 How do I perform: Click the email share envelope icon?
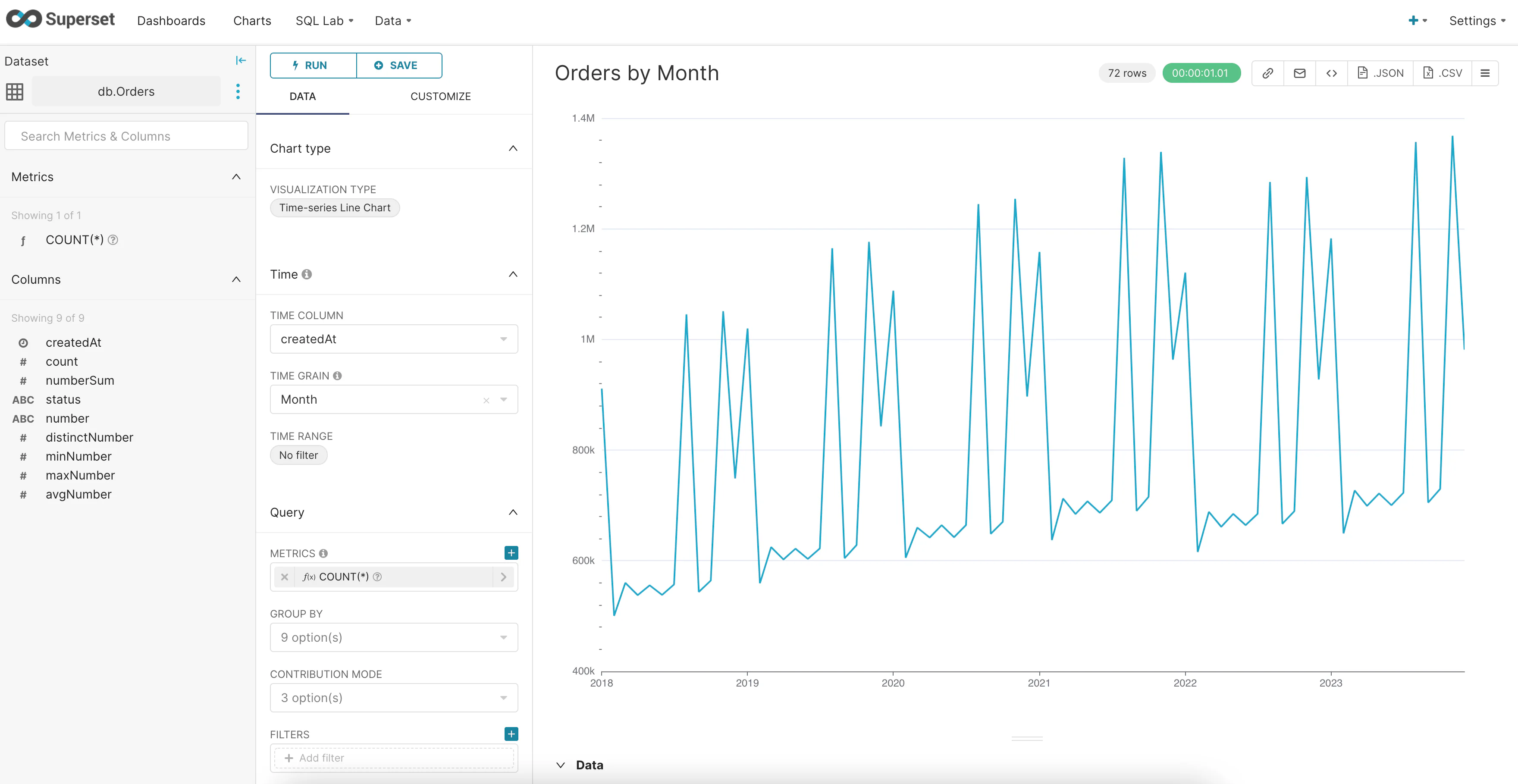pos(1299,73)
